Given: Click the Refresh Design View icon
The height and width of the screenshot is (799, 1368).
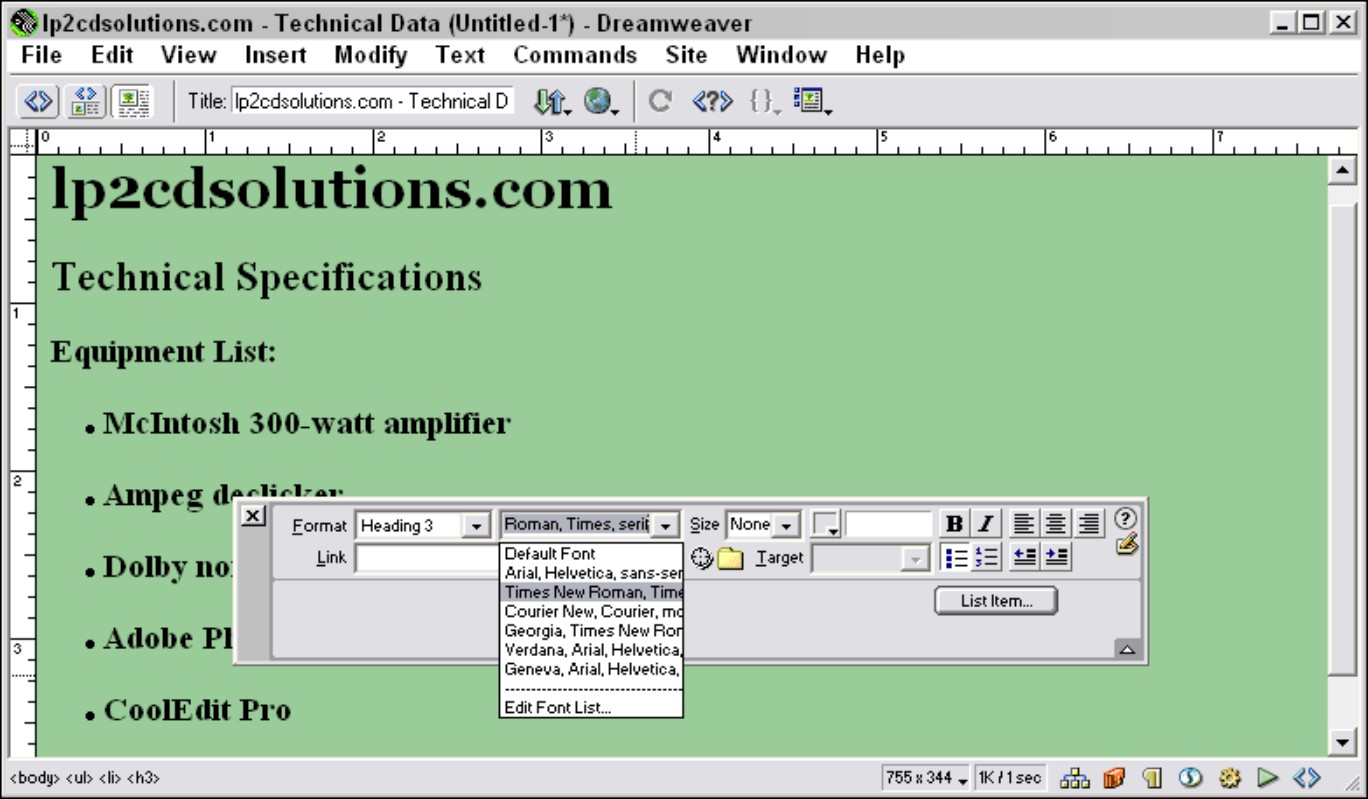Looking at the screenshot, I should 661,101.
